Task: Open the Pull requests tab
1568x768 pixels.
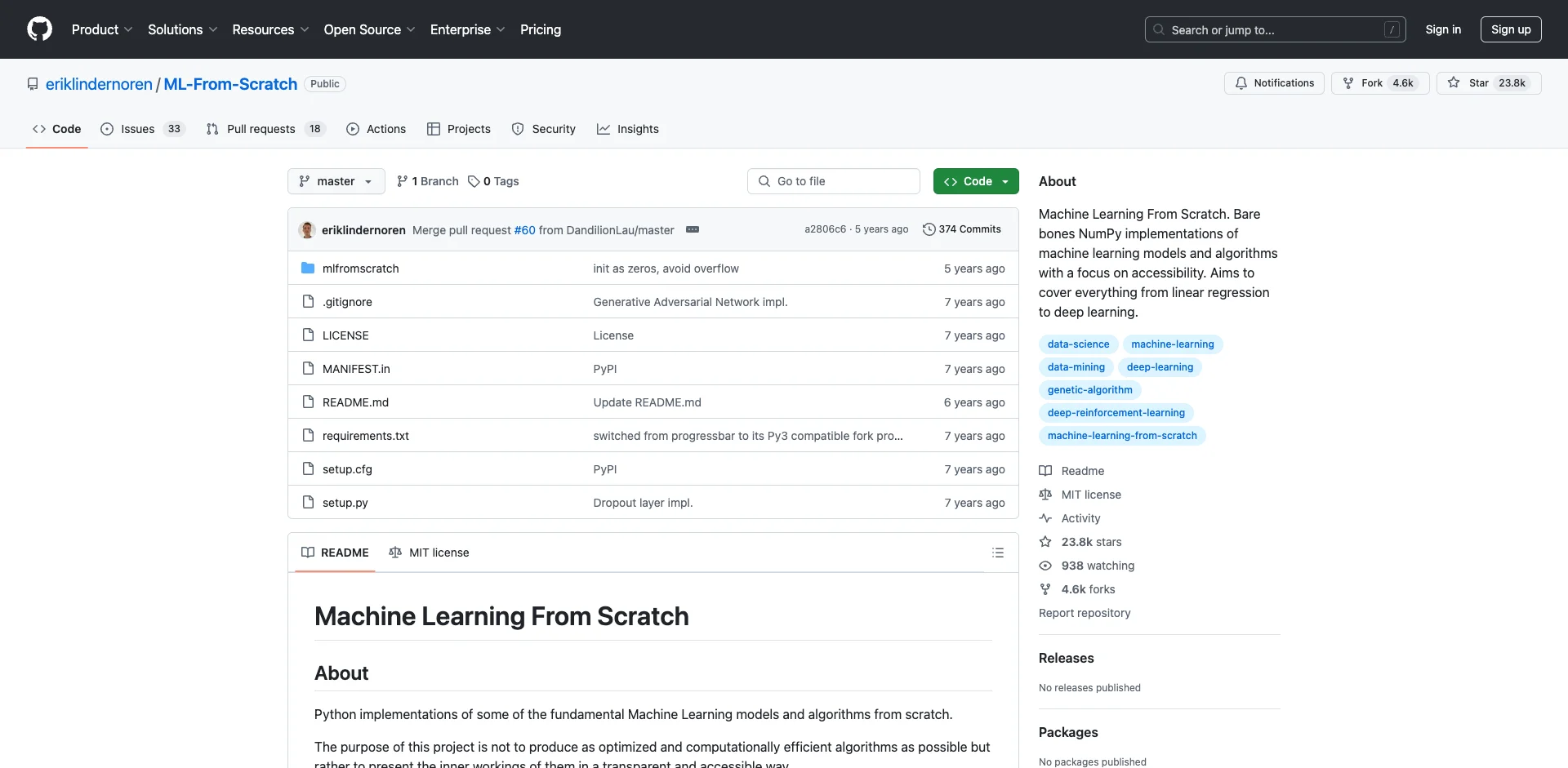Action: [x=266, y=129]
